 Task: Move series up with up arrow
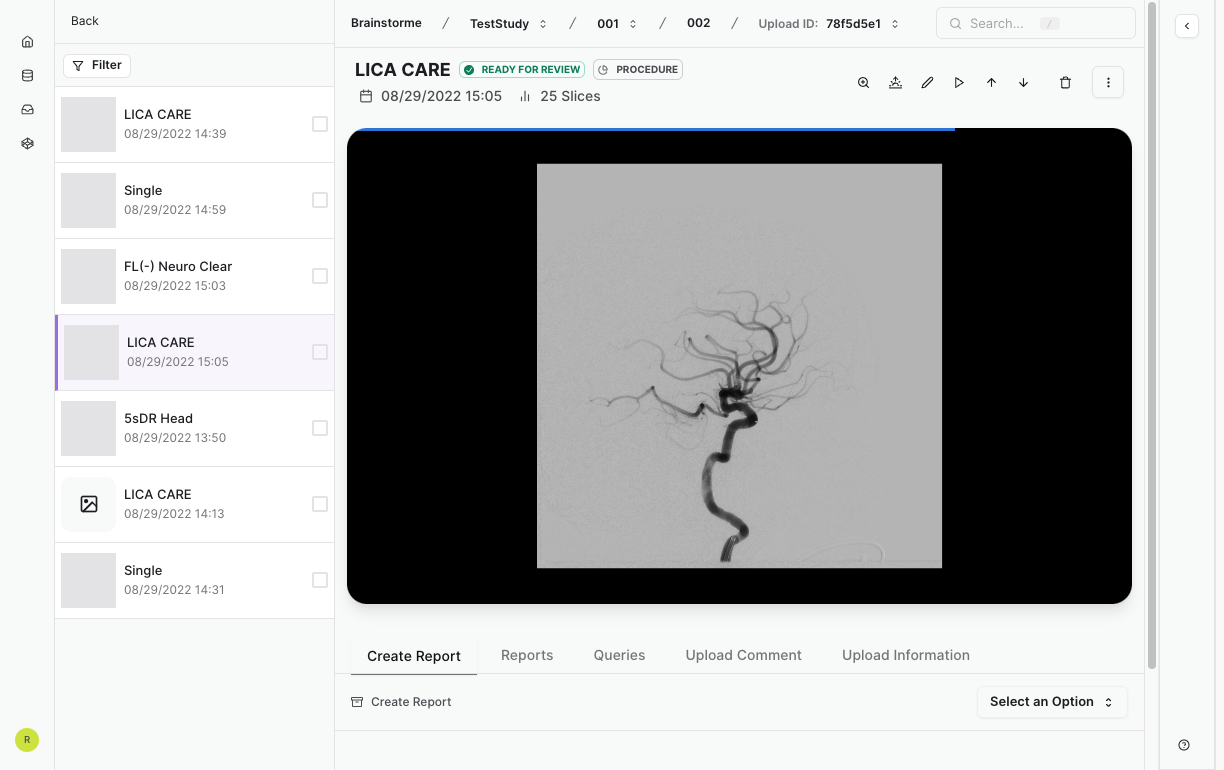(991, 83)
